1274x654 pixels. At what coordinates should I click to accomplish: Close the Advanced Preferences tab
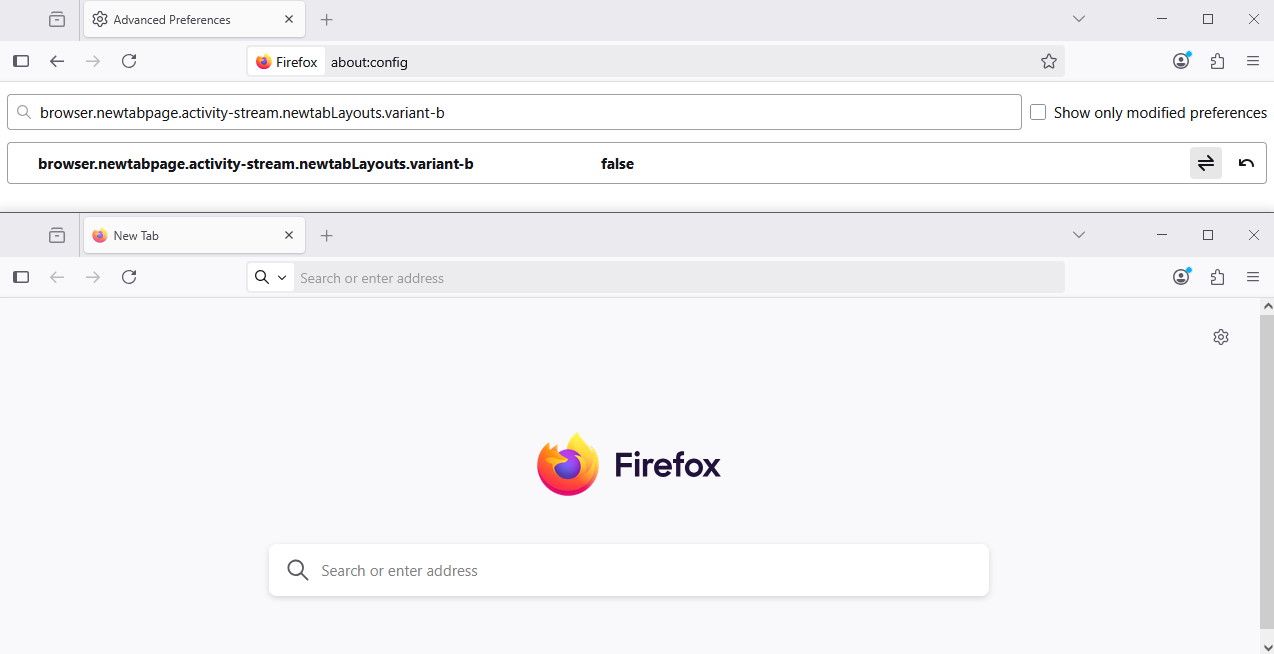(289, 19)
